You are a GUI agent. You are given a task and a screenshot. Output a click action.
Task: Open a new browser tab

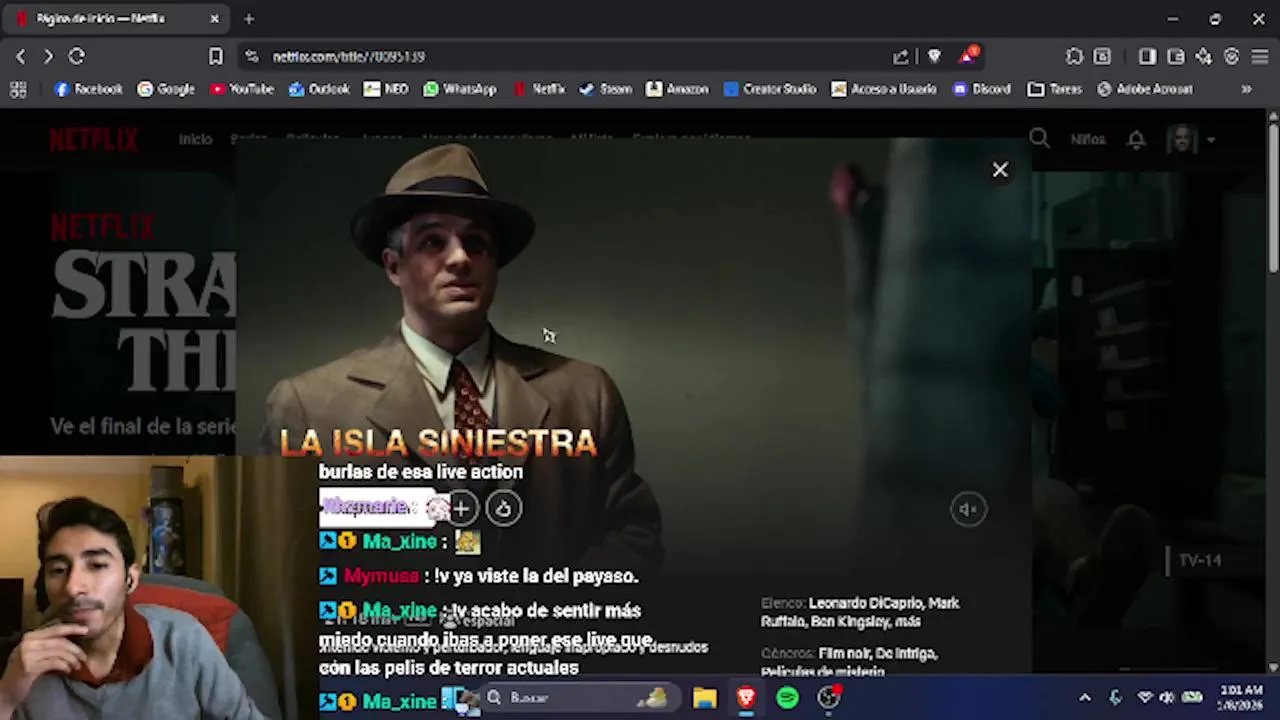pos(249,19)
